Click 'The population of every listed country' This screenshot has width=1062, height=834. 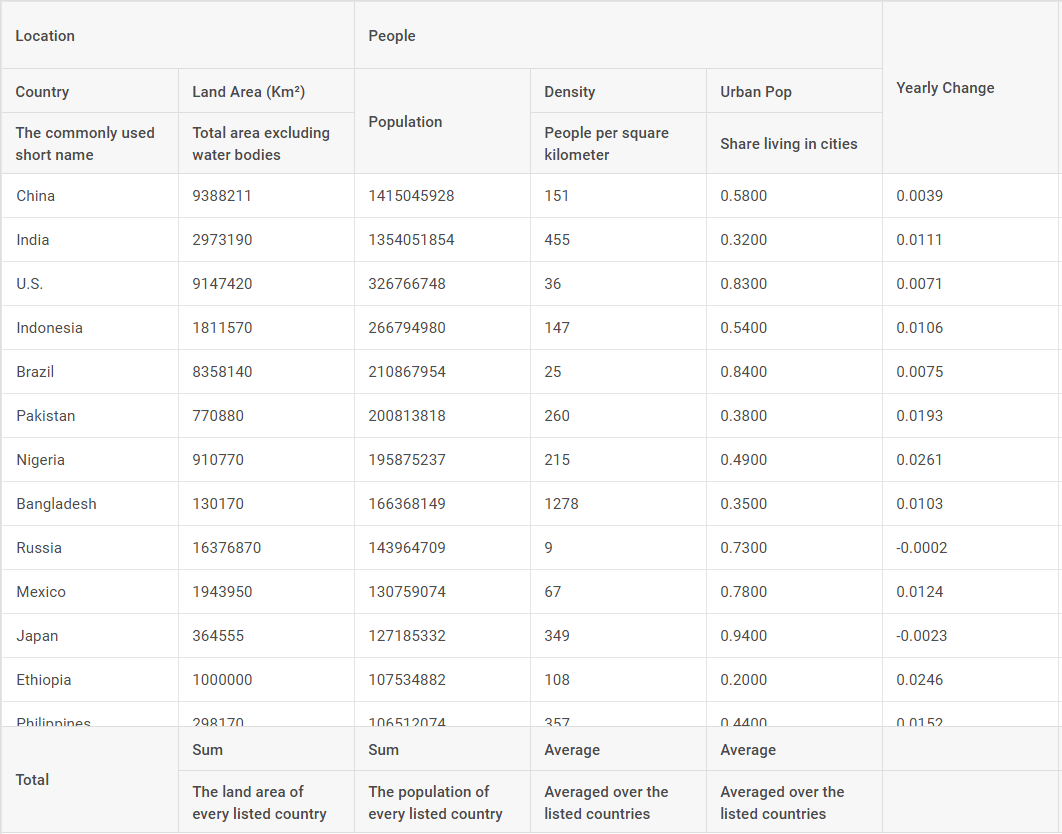442,802
